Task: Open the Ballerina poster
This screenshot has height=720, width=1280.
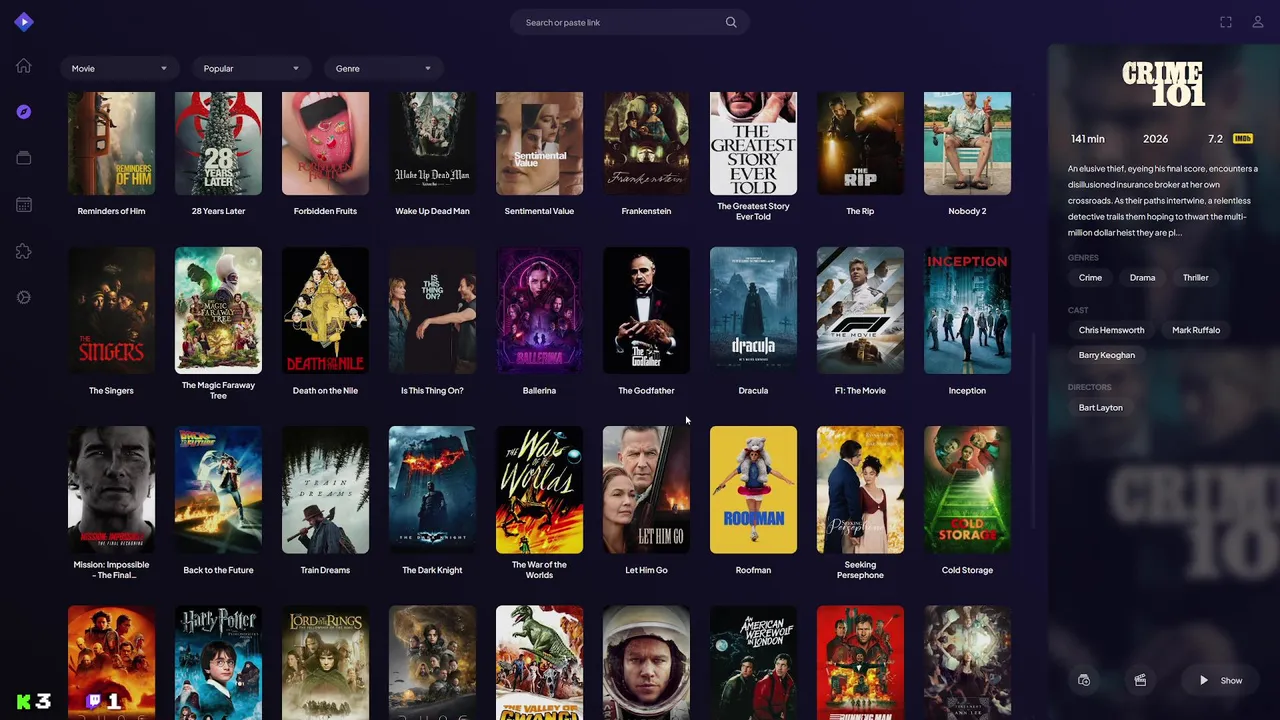Action: [x=539, y=310]
